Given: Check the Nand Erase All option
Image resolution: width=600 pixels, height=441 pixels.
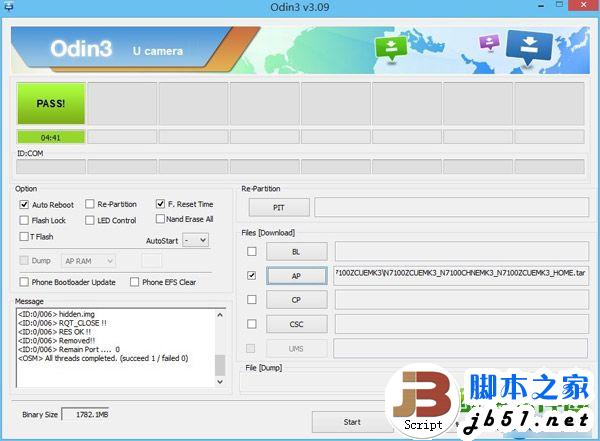Looking at the screenshot, I should pyautogui.click(x=160, y=219).
